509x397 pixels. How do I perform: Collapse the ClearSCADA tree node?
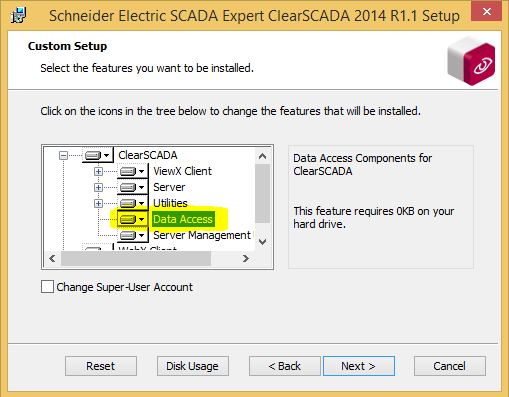[63, 155]
